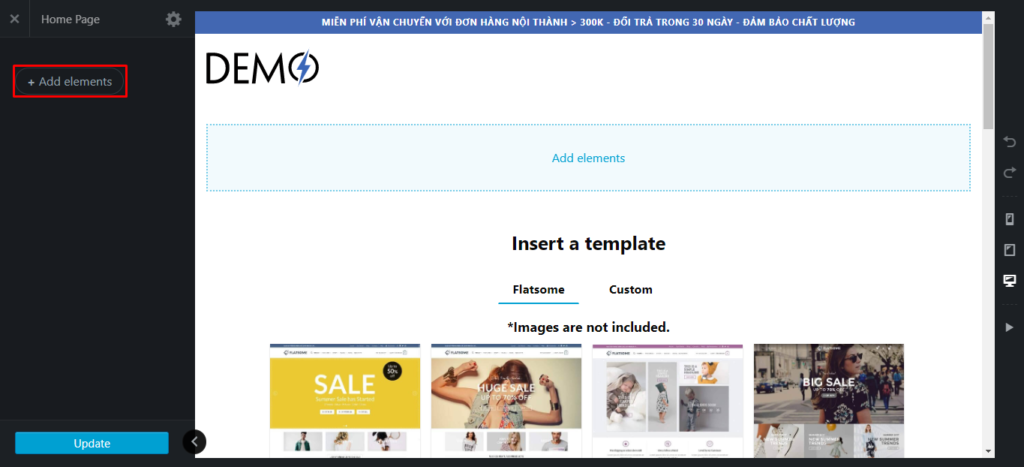Open page settings gear icon

coord(174,19)
